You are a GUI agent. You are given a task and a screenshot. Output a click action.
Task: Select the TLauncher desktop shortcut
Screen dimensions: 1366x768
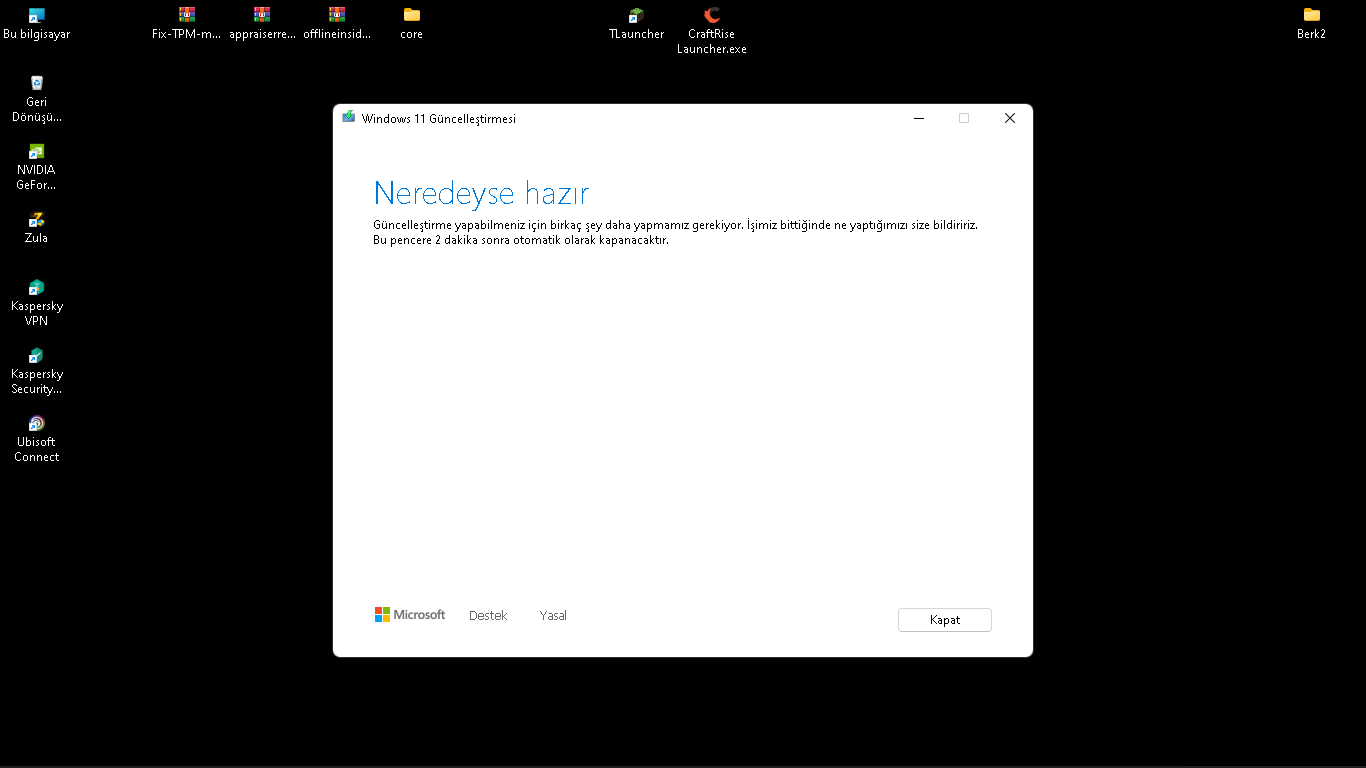pos(636,24)
